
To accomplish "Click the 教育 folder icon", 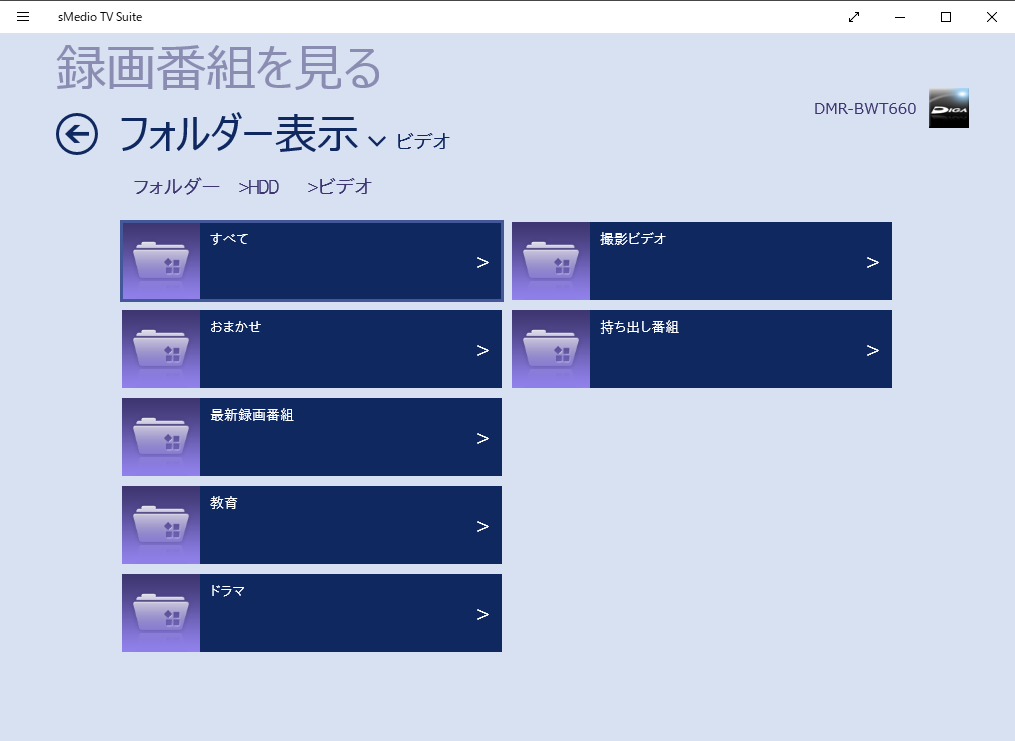I will (x=161, y=525).
